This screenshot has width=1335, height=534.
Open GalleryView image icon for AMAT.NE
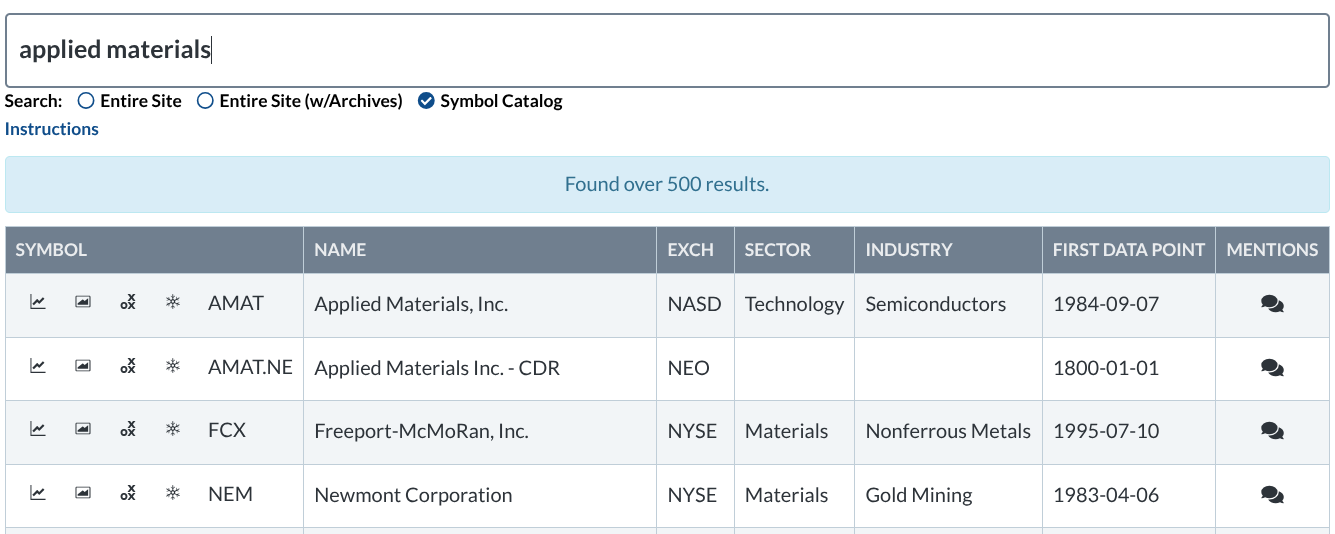pyautogui.click(x=83, y=367)
